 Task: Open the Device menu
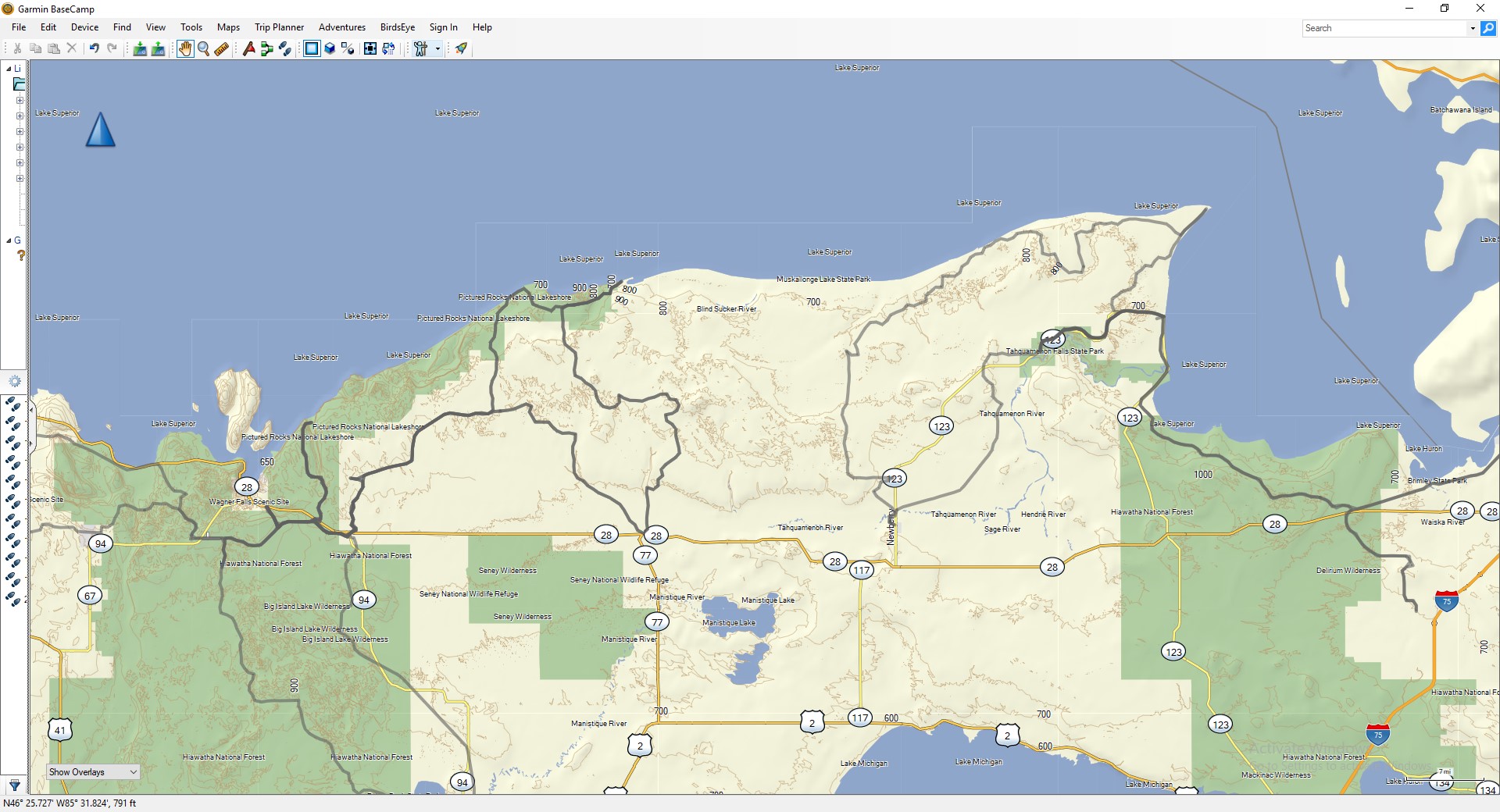coord(84,27)
